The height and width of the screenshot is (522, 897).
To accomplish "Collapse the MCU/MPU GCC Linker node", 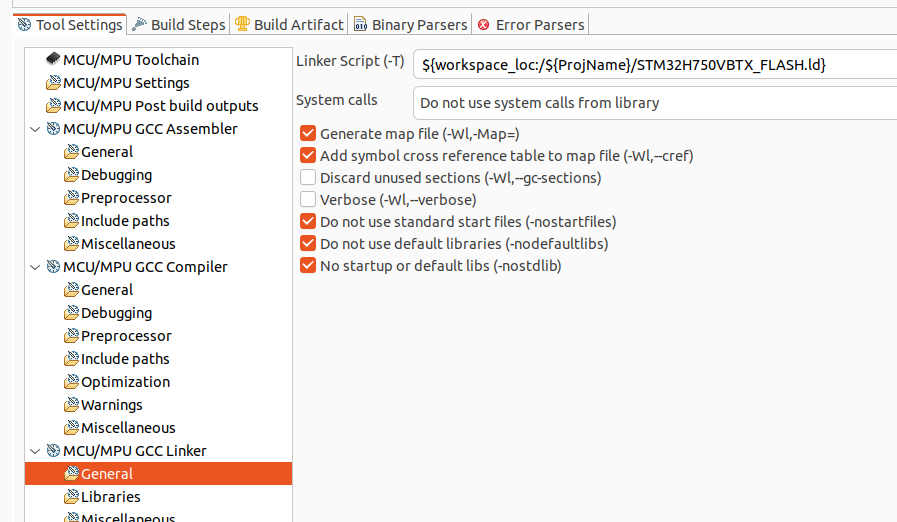I will point(36,451).
